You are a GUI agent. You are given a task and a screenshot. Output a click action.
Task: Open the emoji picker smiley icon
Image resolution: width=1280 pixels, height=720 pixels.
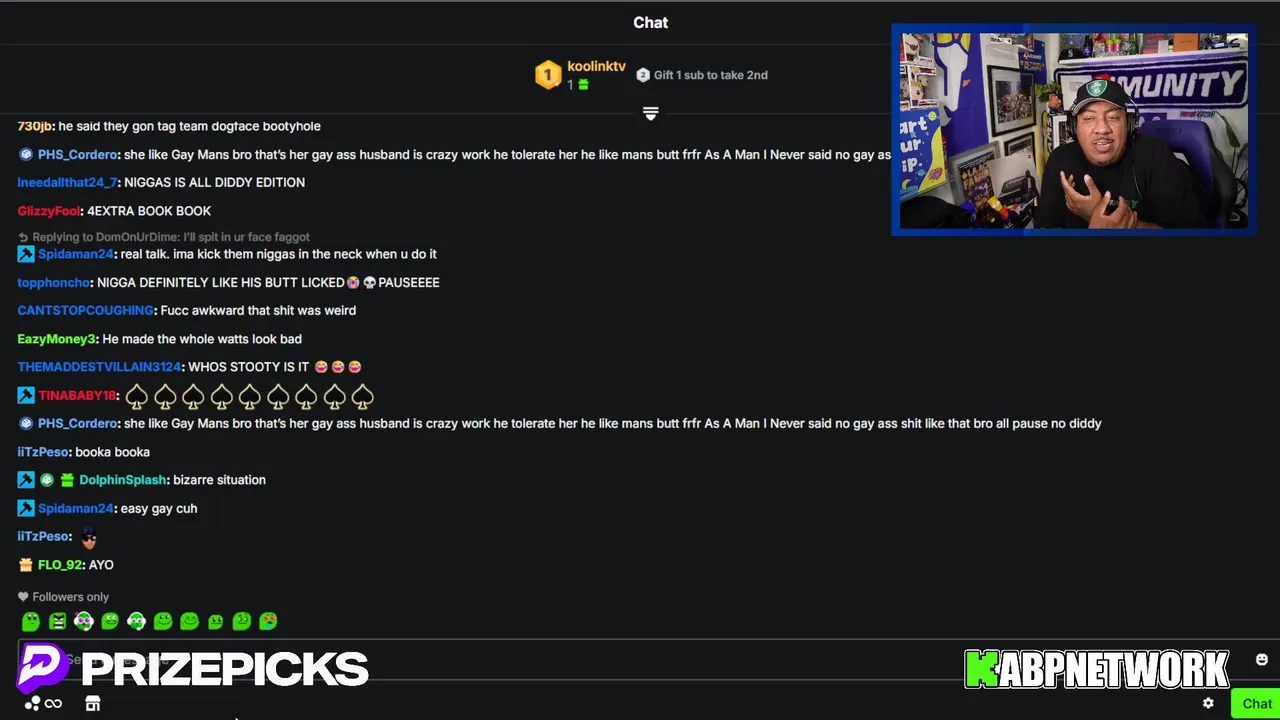click(1261, 660)
